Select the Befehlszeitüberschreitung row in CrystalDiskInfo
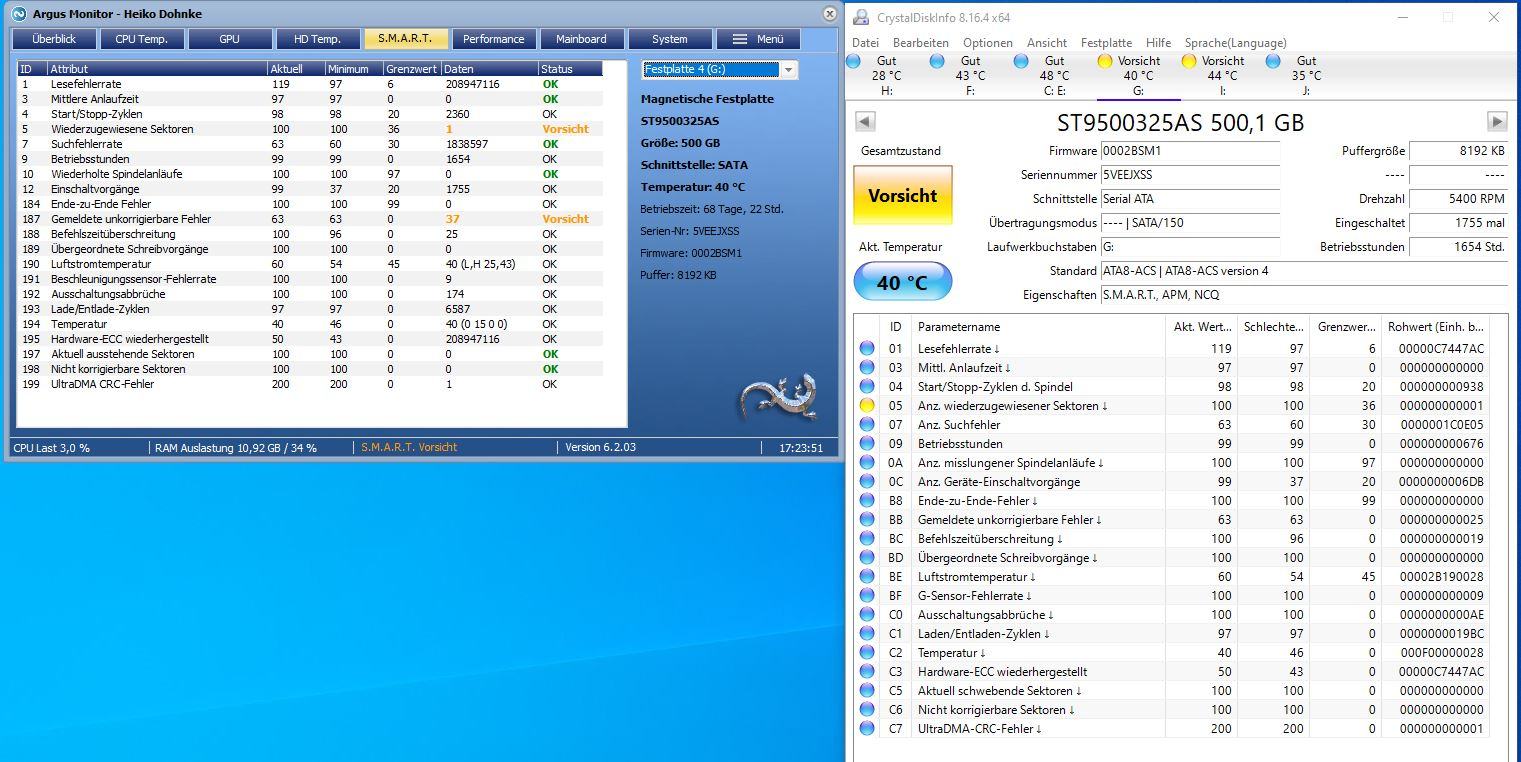The height and width of the screenshot is (762, 1521). [x=1172, y=539]
